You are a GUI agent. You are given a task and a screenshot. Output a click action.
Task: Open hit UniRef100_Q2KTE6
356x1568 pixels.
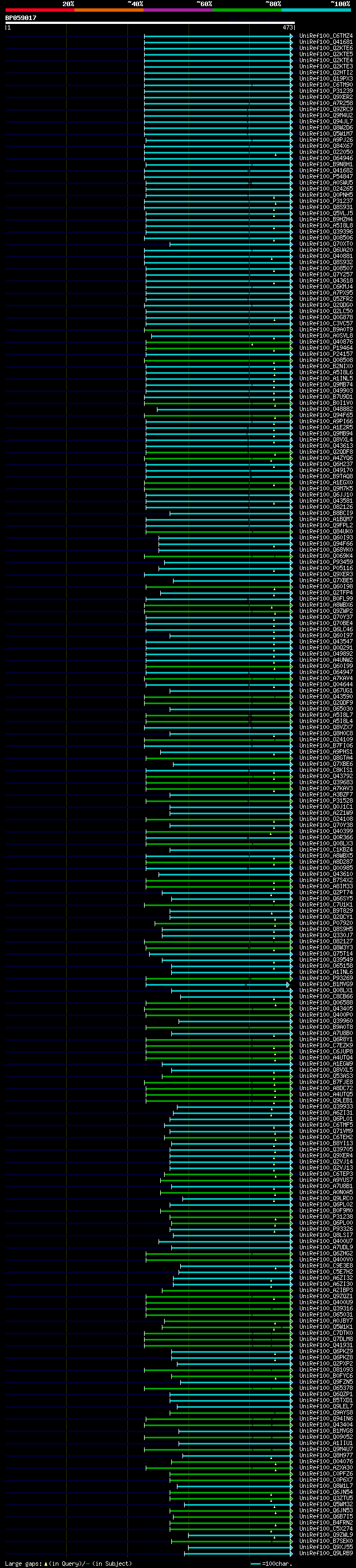(x=326, y=48)
